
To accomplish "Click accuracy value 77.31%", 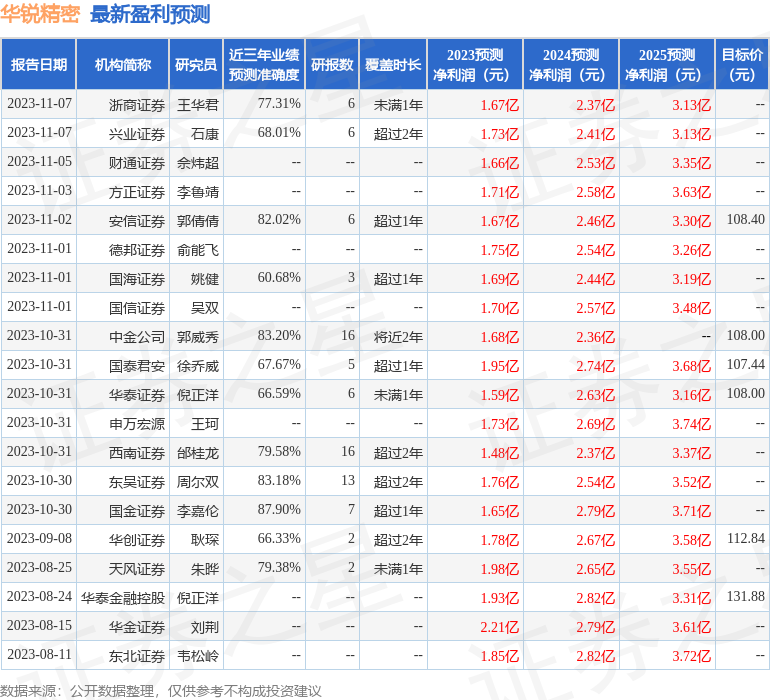I will (x=279, y=103).
